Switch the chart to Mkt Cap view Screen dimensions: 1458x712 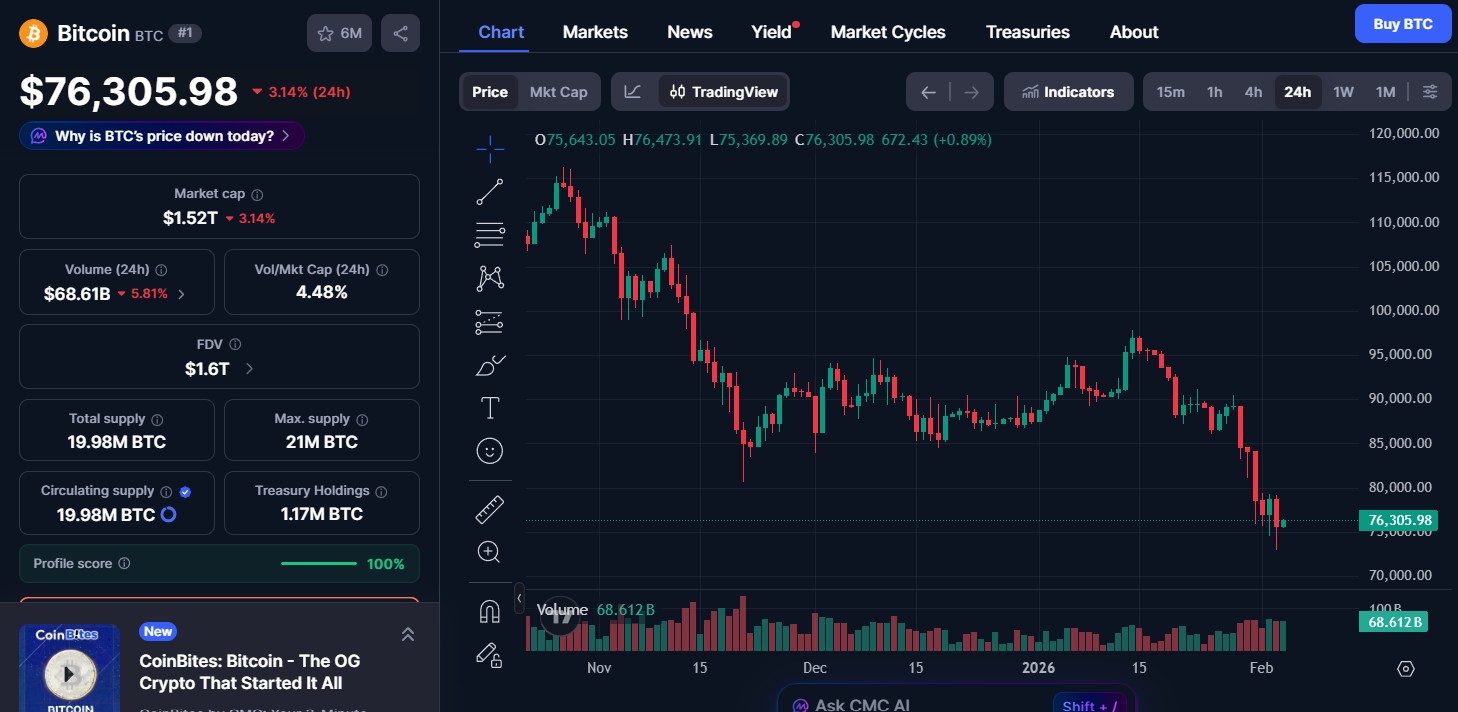[x=558, y=91]
